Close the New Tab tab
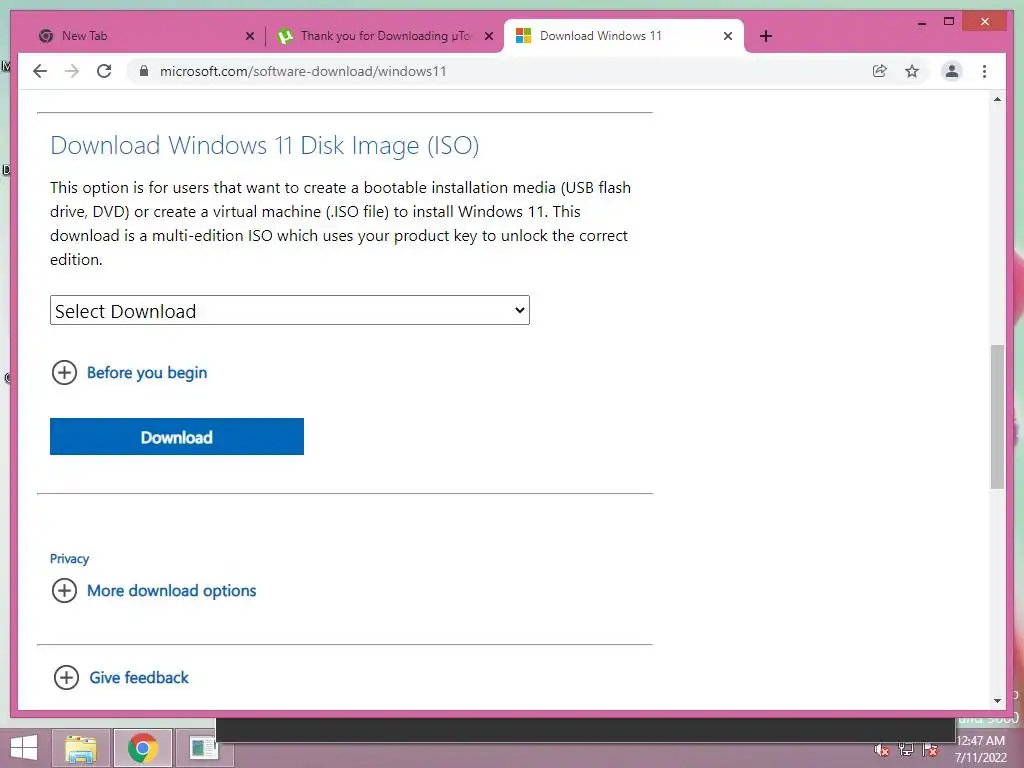Viewport: 1024px width, 768px height. 249,36
